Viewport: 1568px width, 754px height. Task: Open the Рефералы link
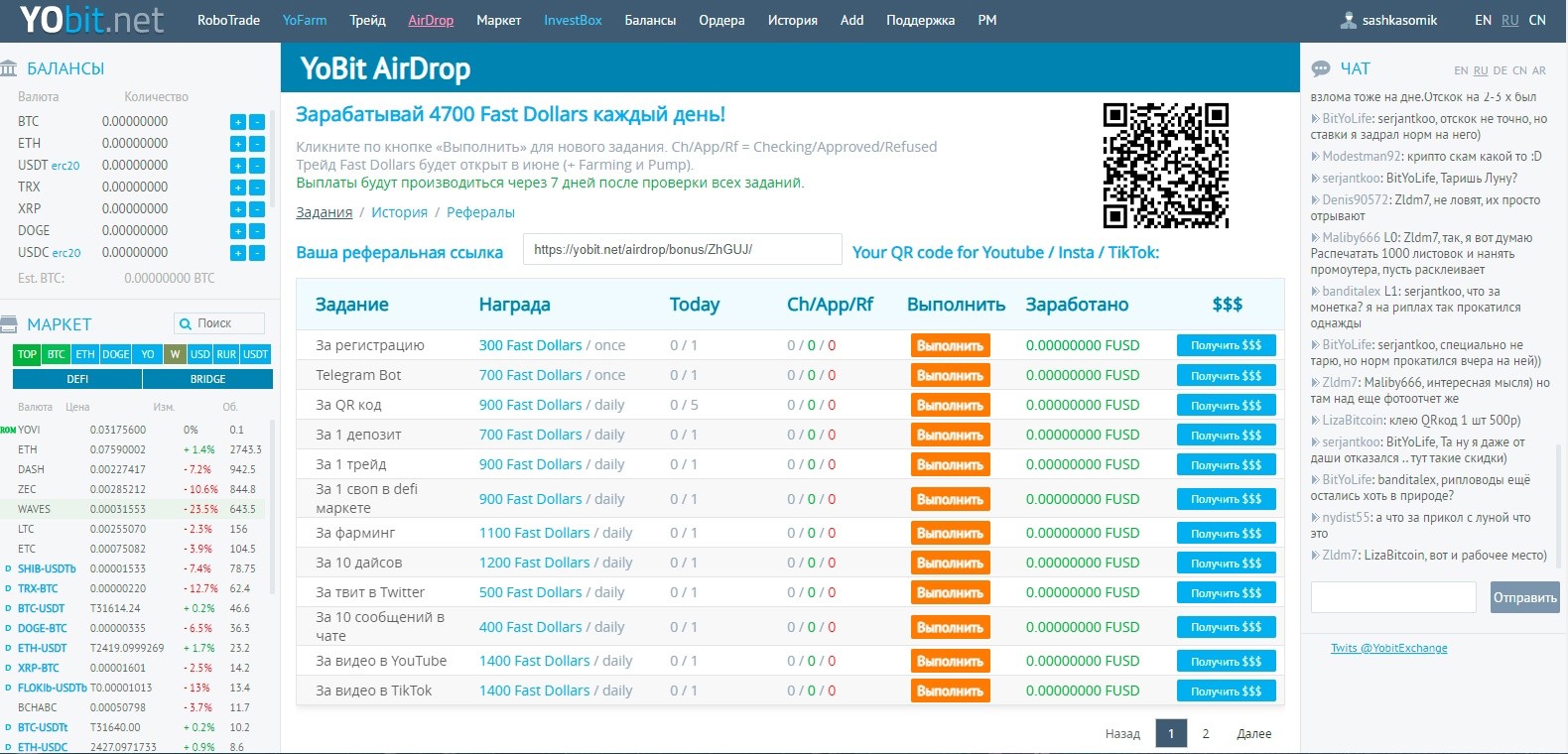pyautogui.click(x=480, y=212)
